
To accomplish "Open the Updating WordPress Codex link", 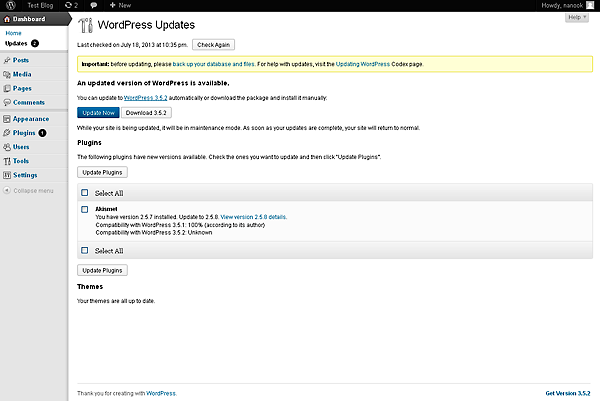I will pos(363,64).
